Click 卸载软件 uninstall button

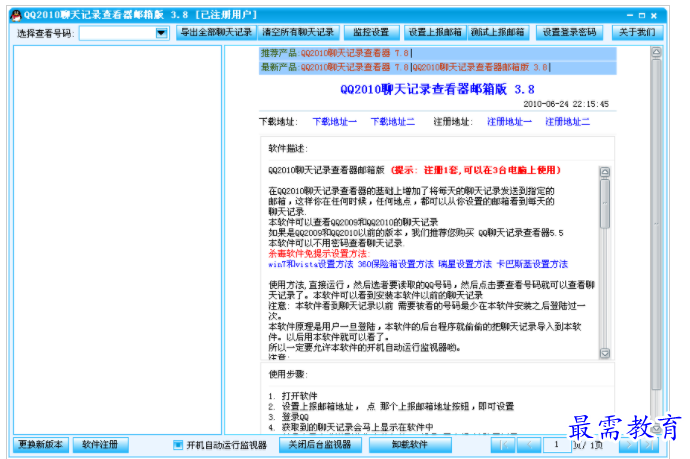pyautogui.click(x=410, y=444)
